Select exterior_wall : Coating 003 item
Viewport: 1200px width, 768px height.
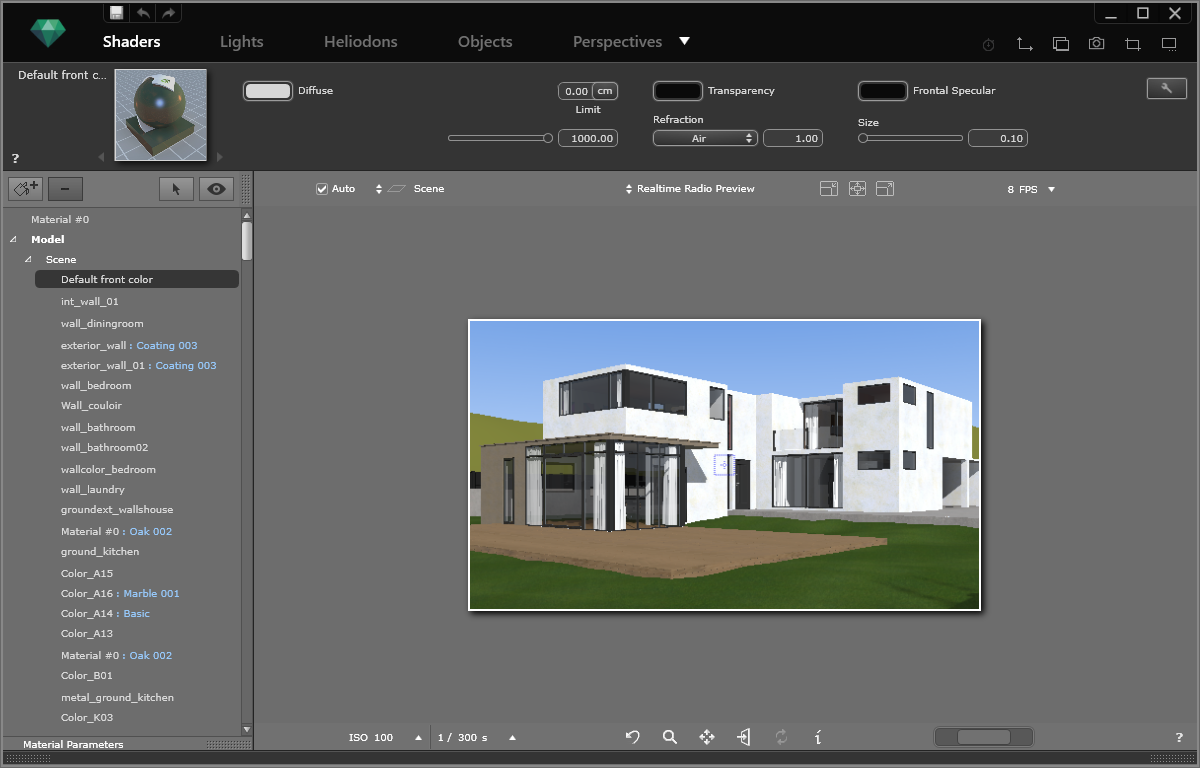click(129, 345)
